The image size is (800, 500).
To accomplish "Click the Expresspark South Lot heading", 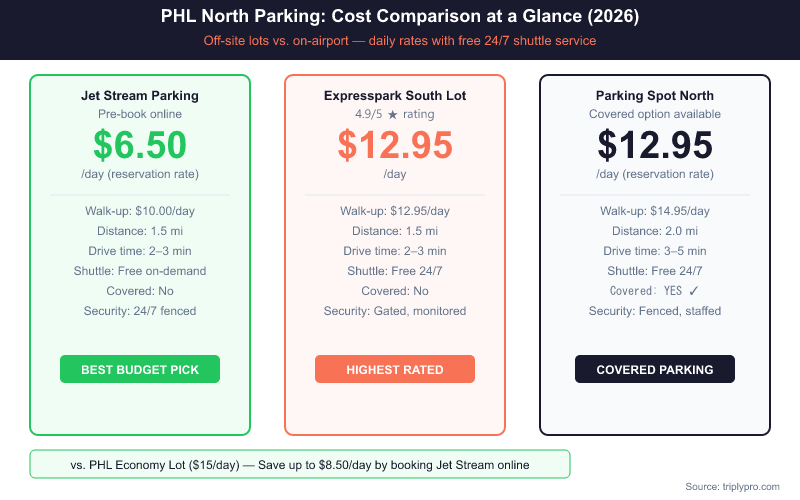I will pyautogui.click(x=395, y=96).
